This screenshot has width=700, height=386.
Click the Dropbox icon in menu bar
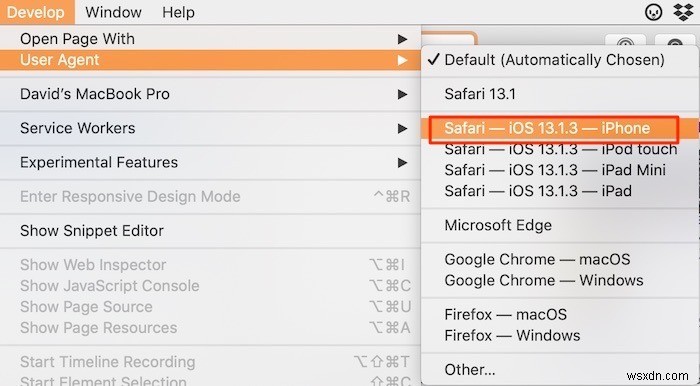[x=683, y=12]
